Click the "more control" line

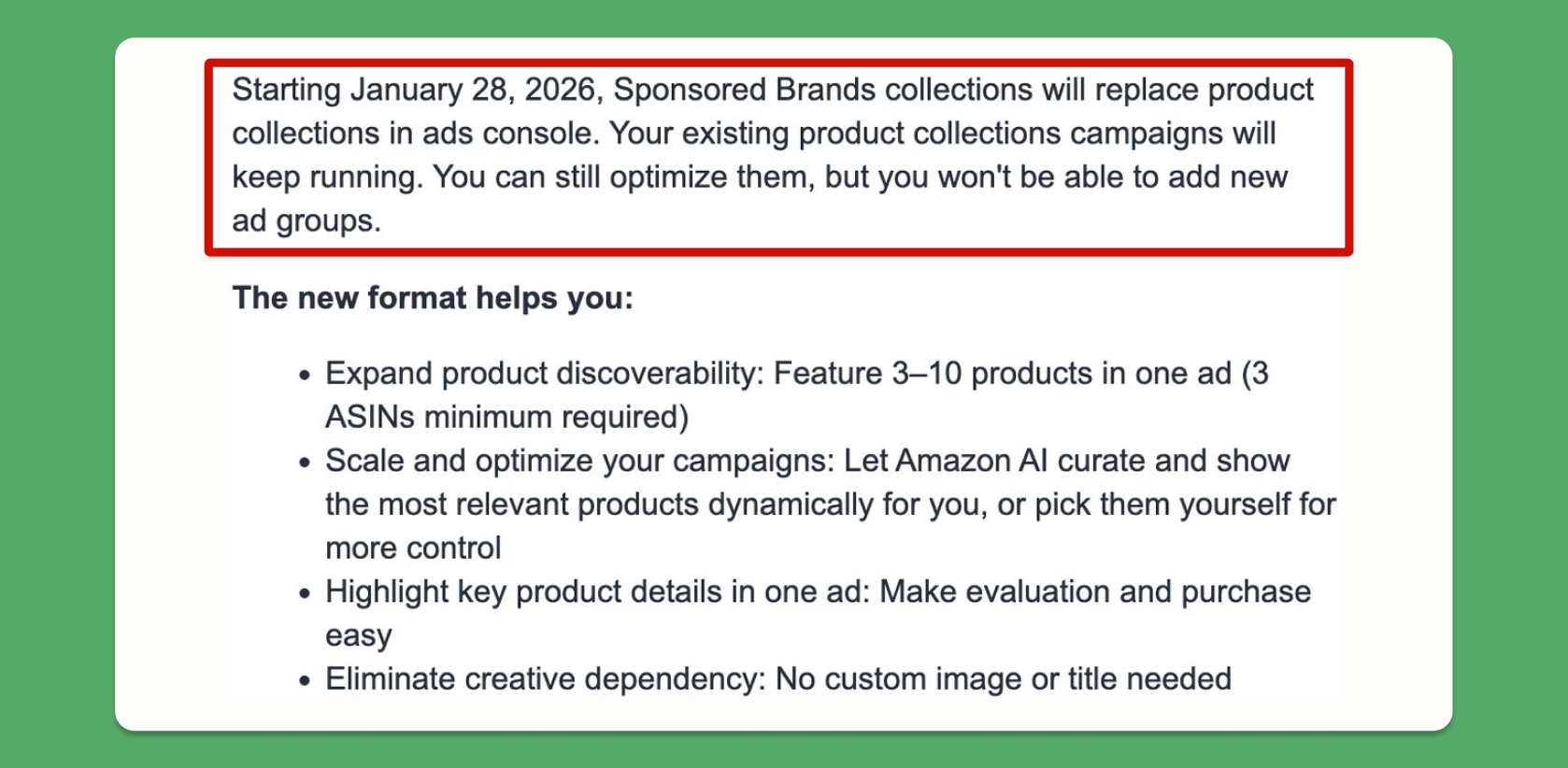click(x=413, y=548)
